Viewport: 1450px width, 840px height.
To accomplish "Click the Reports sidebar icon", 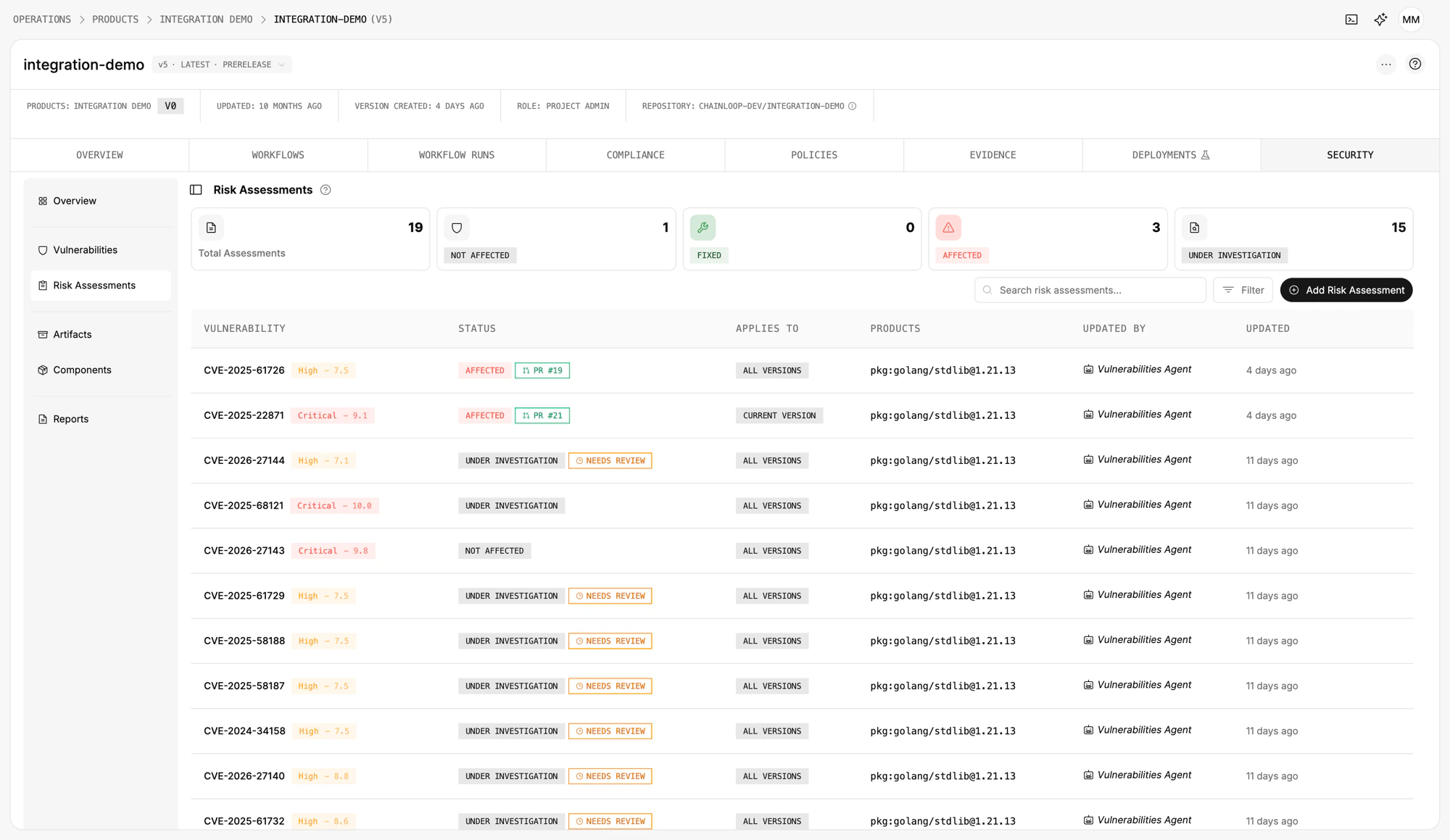I will [43, 419].
